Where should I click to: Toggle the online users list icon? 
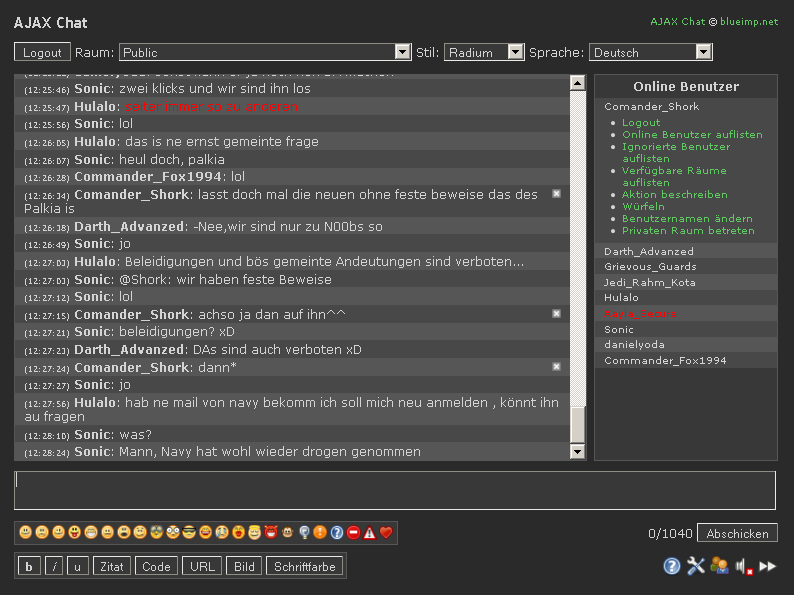point(719,566)
